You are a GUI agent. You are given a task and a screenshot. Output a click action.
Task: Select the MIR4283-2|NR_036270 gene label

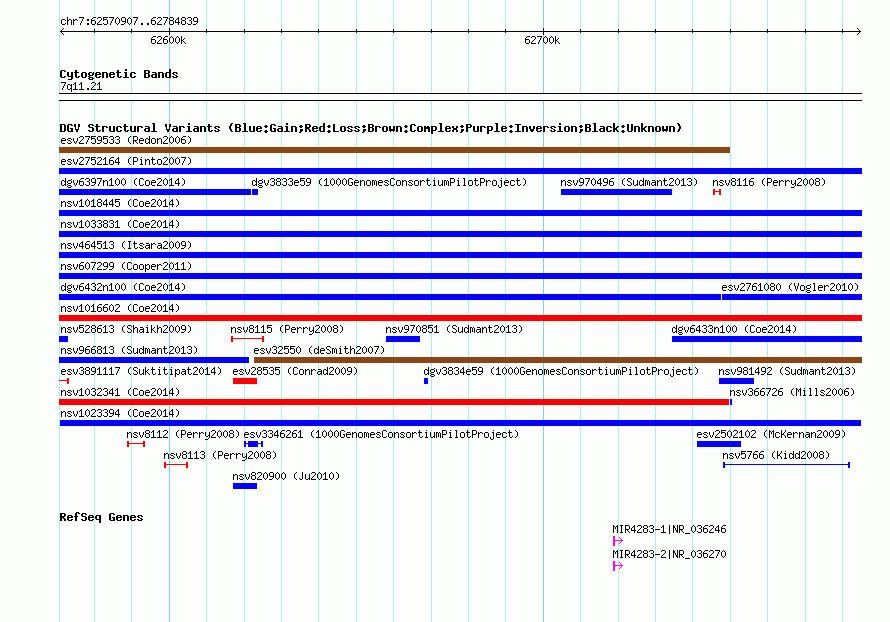coord(669,554)
